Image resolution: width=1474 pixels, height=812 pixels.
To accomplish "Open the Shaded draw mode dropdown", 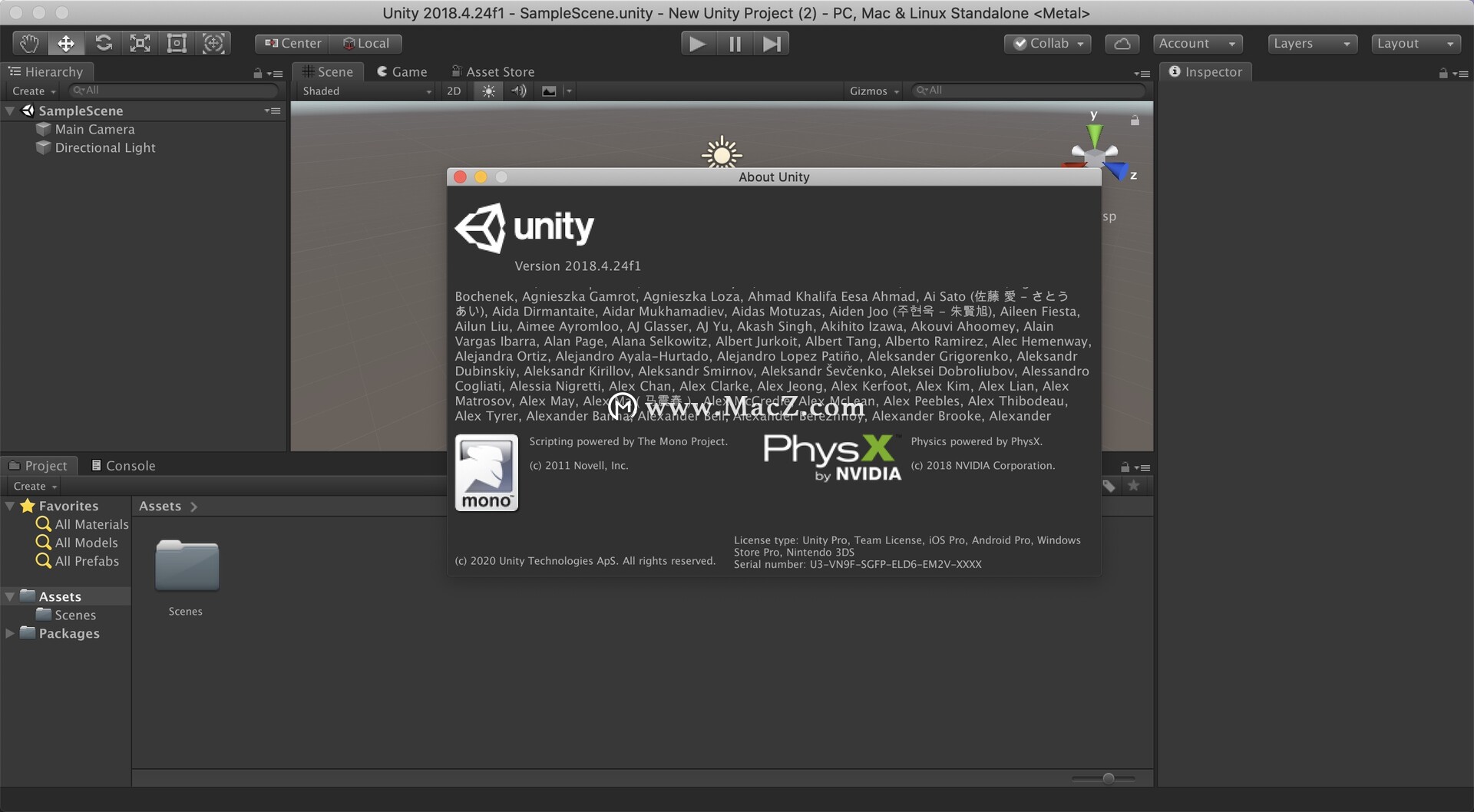I will click(367, 91).
